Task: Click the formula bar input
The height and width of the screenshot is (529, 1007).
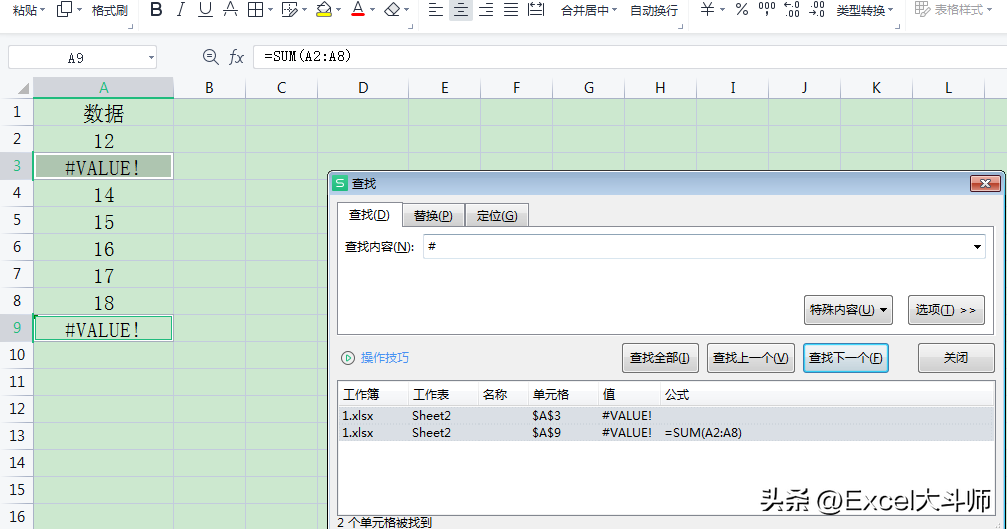Action: pyautogui.click(x=629, y=56)
